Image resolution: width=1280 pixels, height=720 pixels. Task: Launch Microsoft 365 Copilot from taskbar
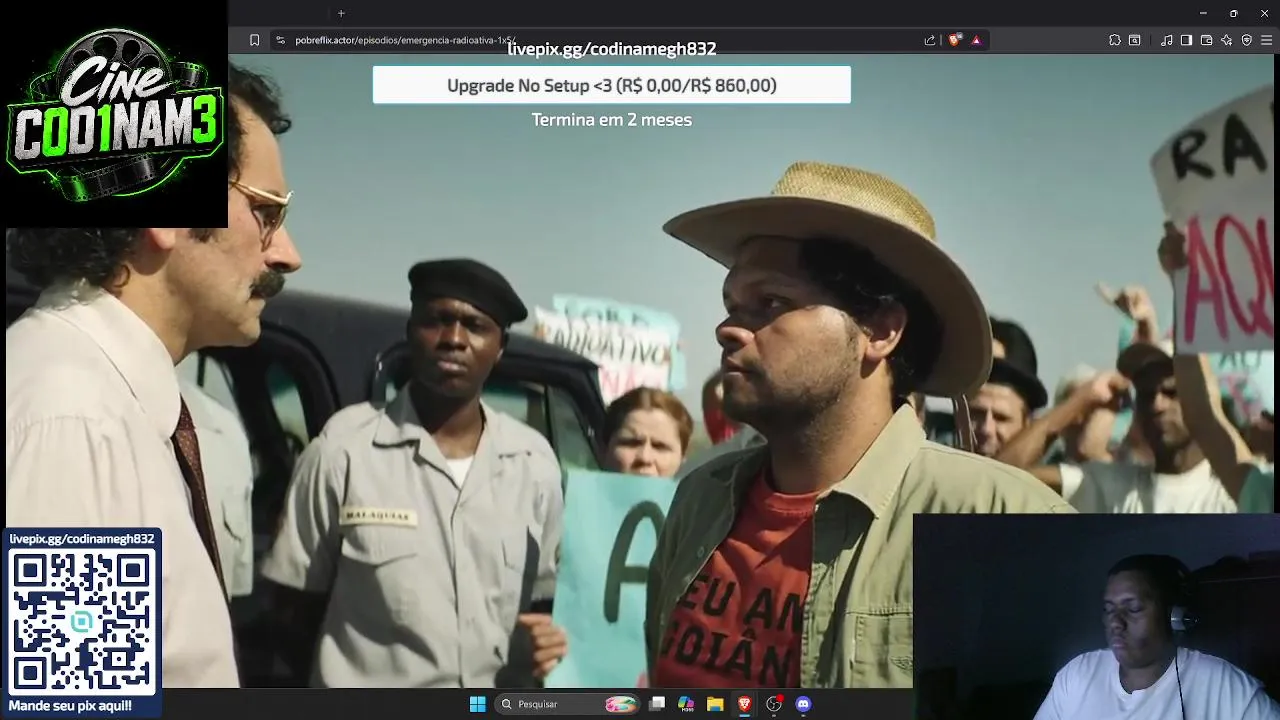686,704
